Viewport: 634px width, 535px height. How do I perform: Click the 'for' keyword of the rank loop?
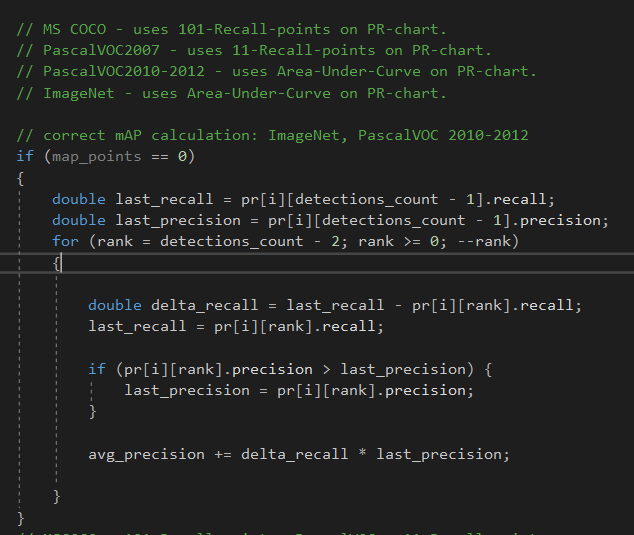pyautogui.click(x=65, y=241)
